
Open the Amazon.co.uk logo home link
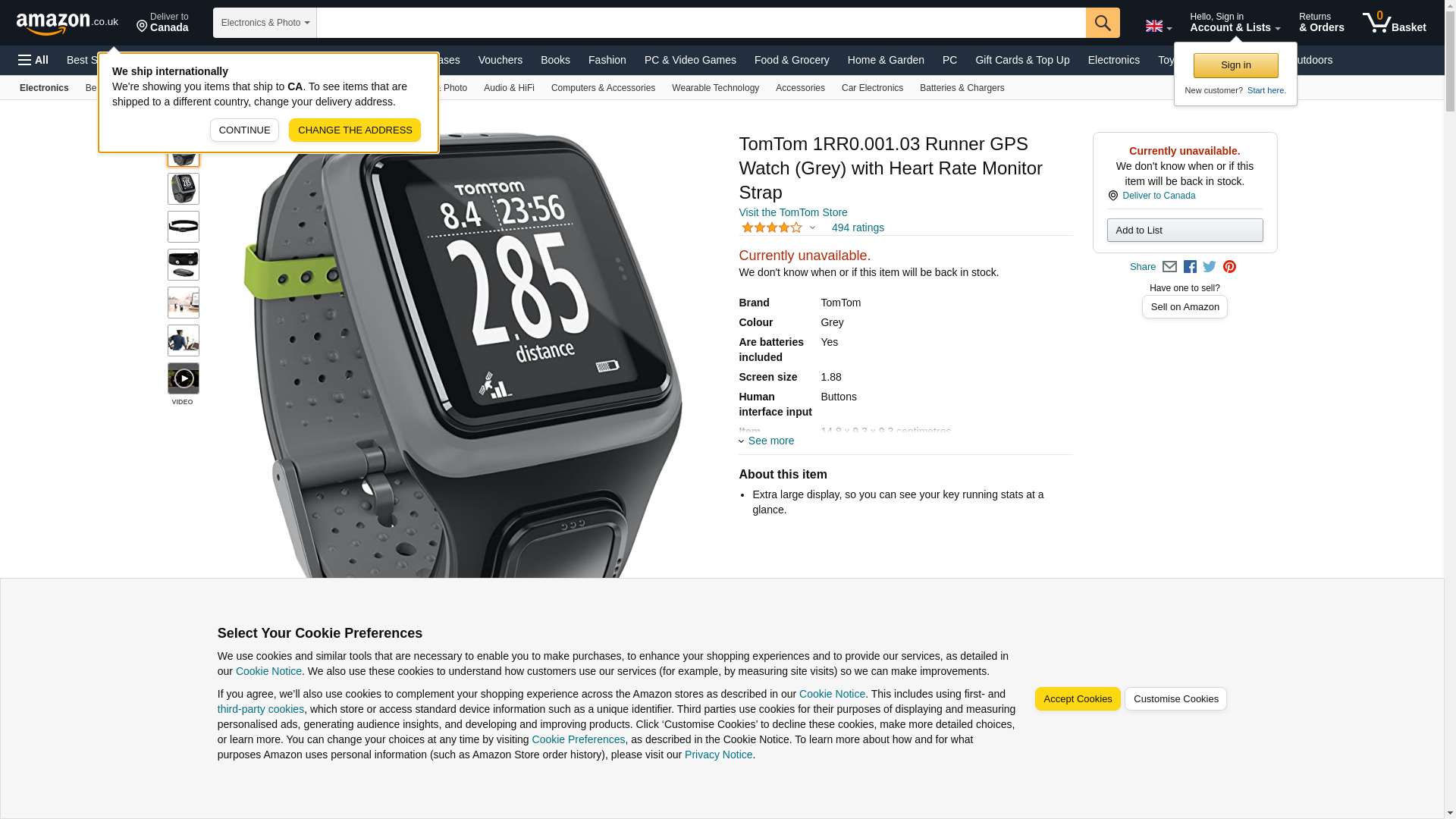[x=67, y=24]
